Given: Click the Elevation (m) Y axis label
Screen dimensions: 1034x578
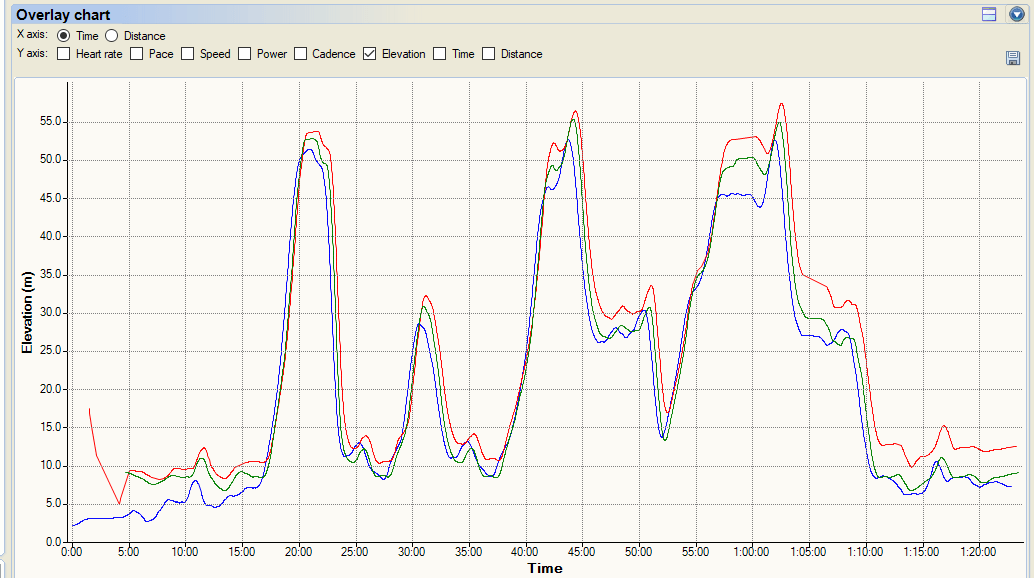Looking at the screenshot, I should pyautogui.click(x=27, y=312).
